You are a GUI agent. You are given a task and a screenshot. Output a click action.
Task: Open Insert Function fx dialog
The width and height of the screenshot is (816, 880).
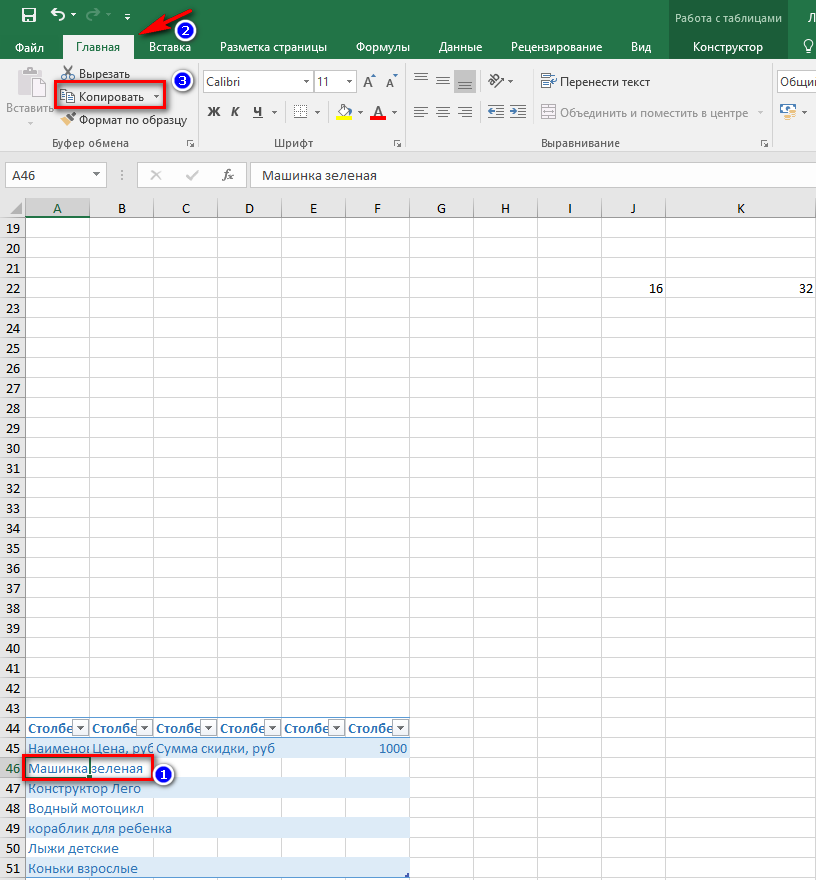click(228, 176)
